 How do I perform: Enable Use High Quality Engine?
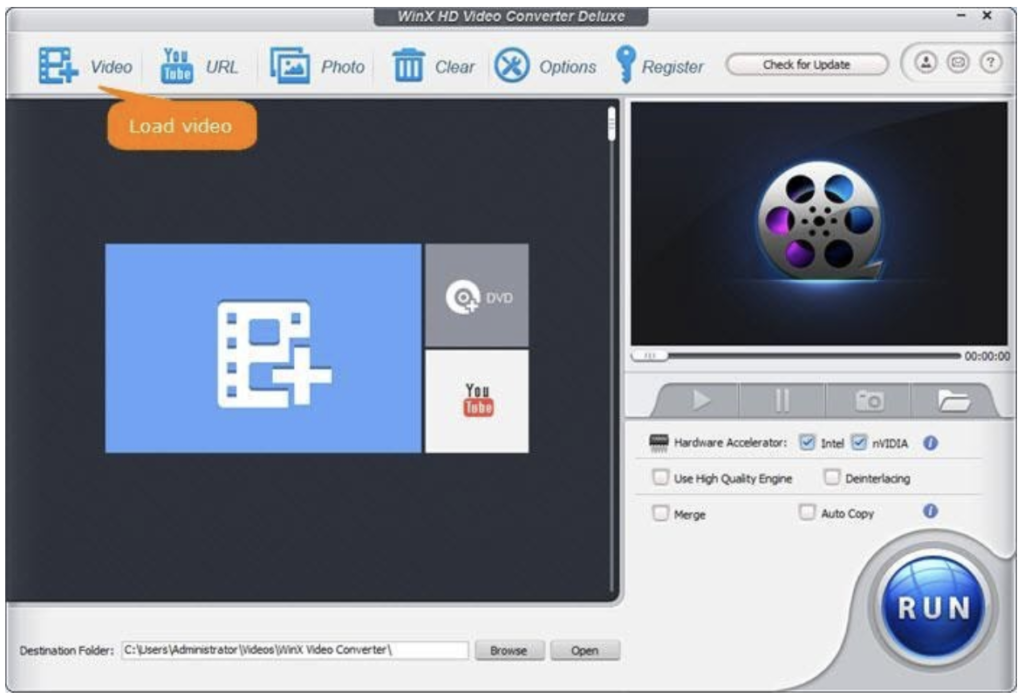click(661, 477)
